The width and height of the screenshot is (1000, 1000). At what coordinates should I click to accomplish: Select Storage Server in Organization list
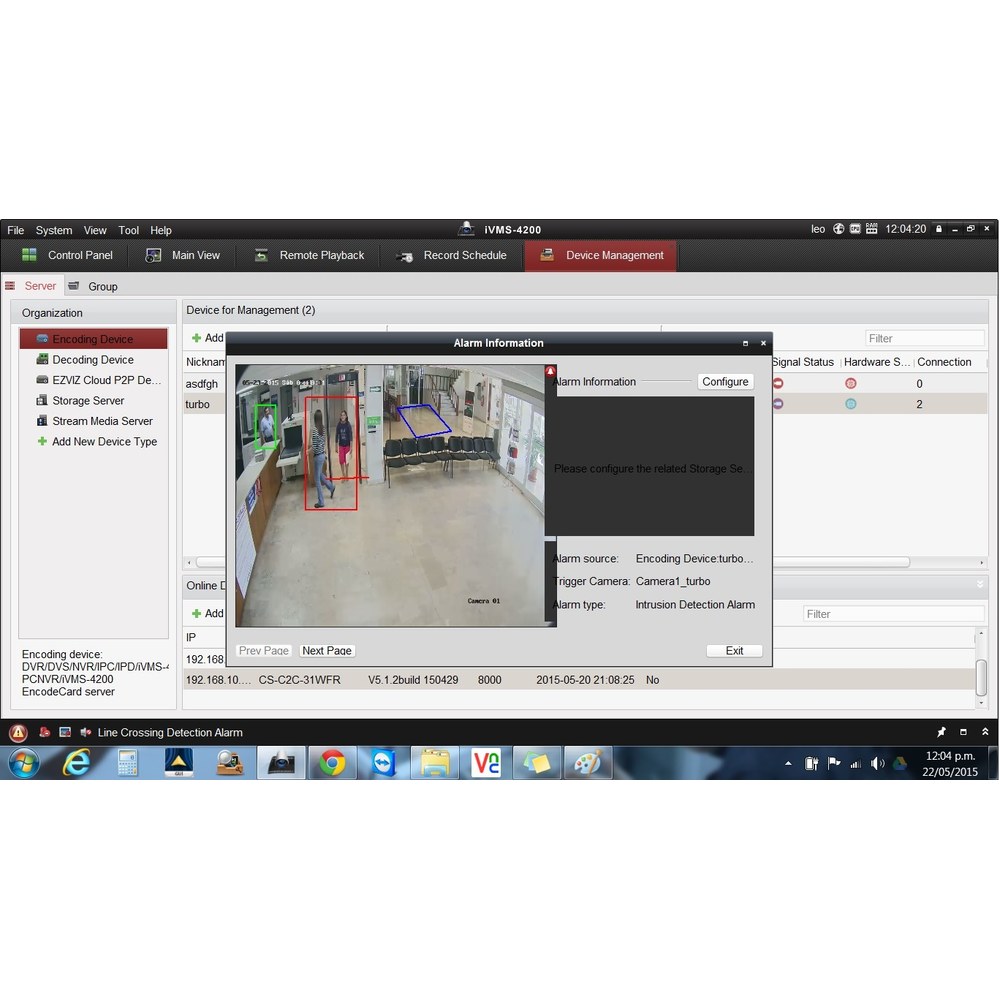pyautogui.click(x=93, y=401)
